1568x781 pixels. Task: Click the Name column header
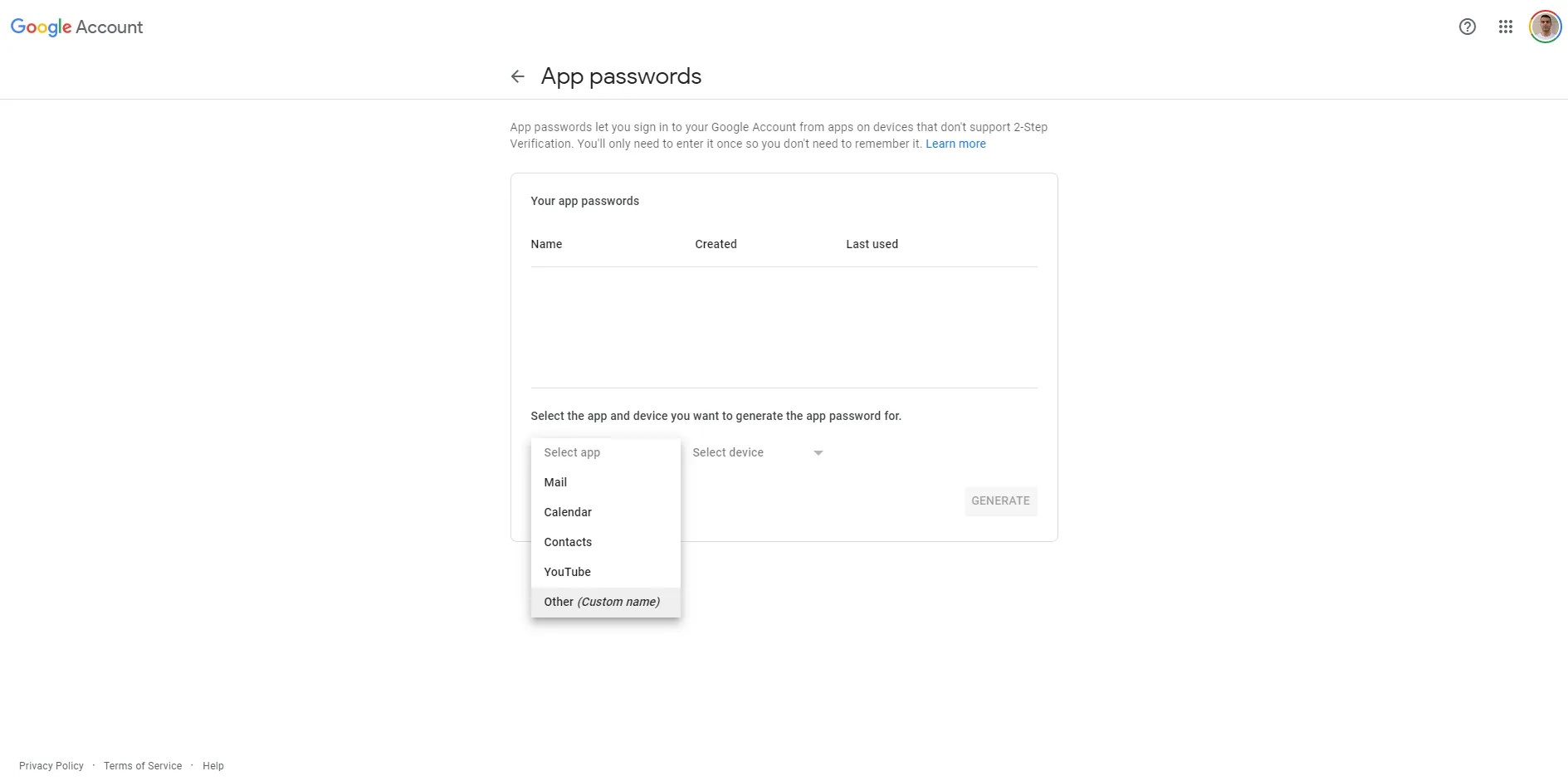click(x=546, y=244)
